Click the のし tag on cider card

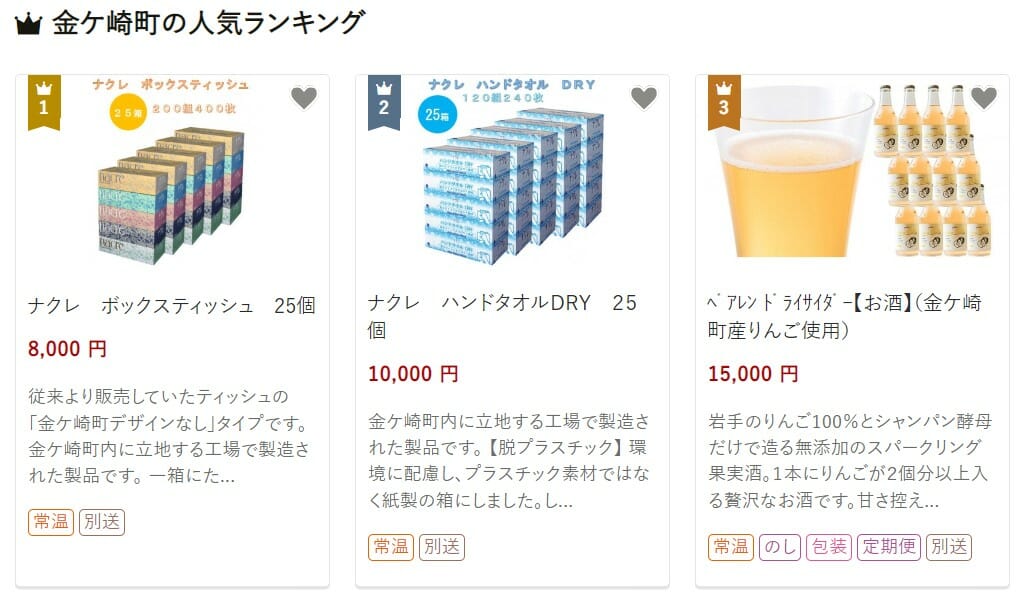pos(780,547)
